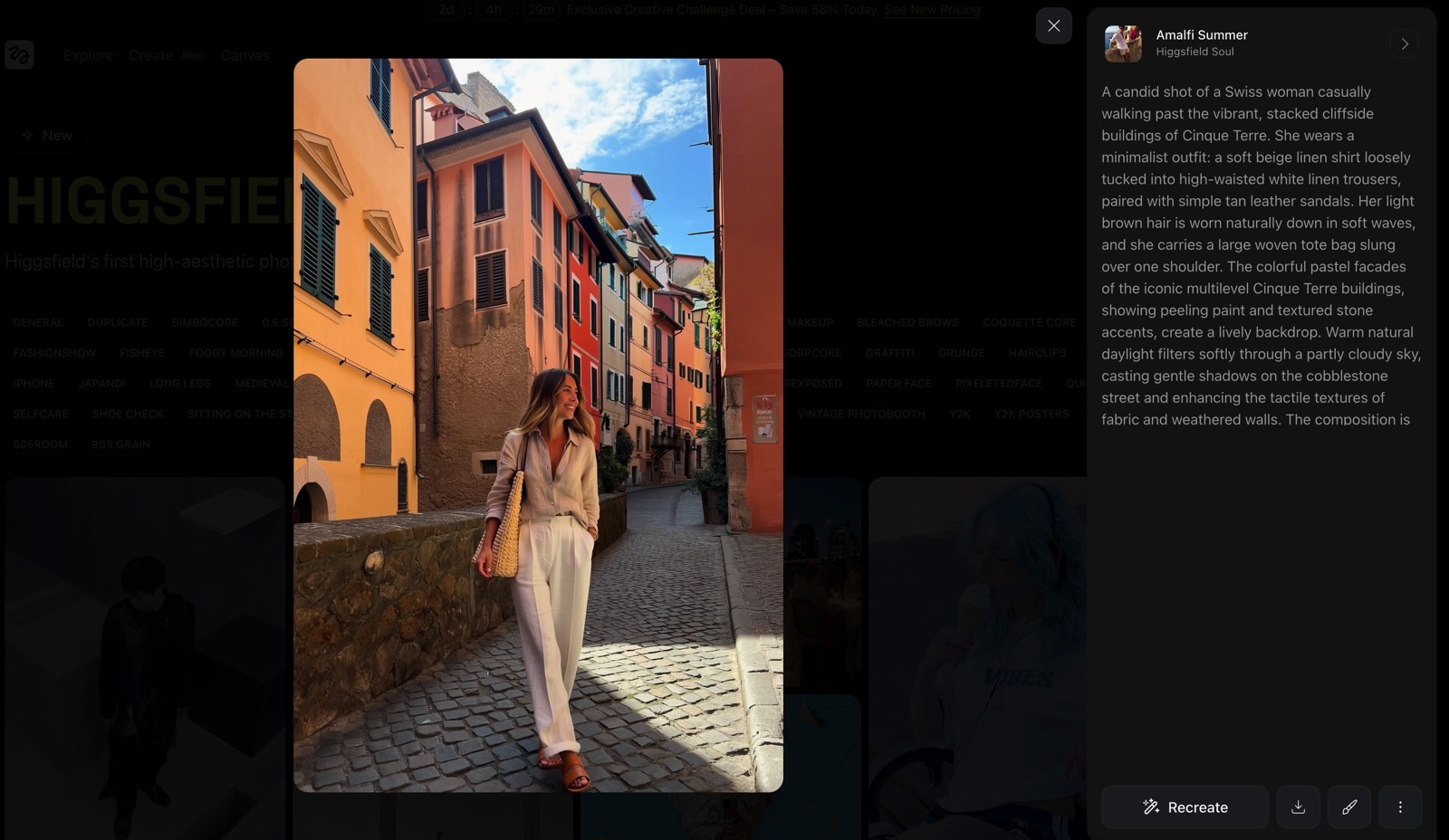Viewport: 1449px width, 840px height.
Task: Select the 505ROOM style tag
Action: [x=41, y=444]
